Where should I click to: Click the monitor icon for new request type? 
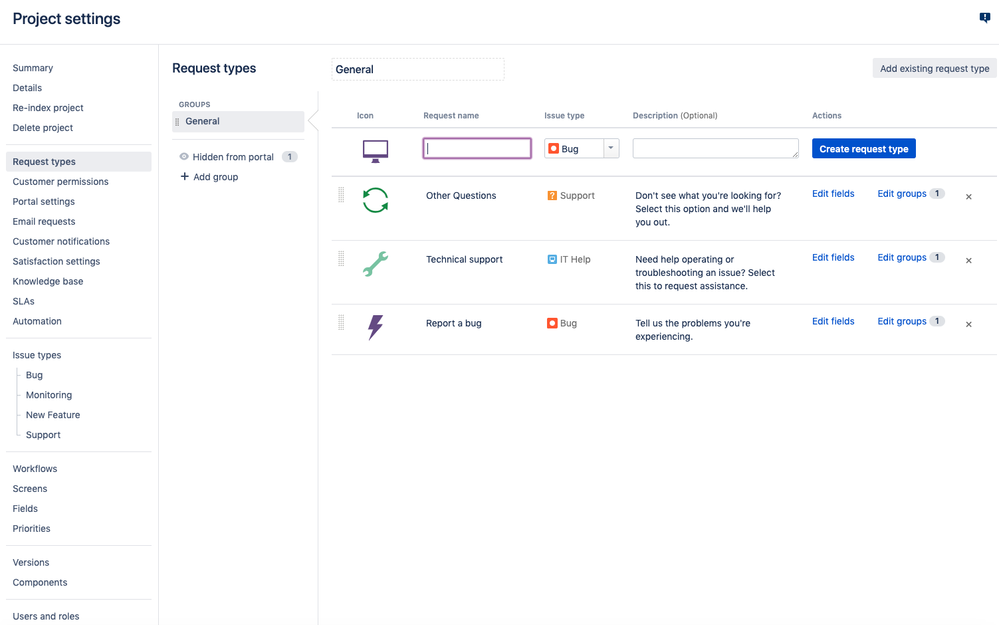click(375, 151)
